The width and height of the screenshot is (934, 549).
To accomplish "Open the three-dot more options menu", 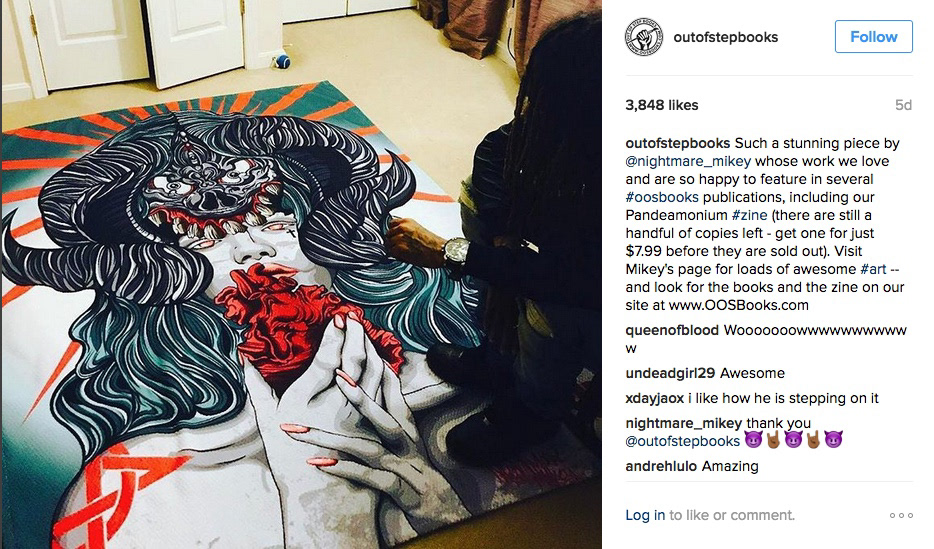I will click(901, 516).
